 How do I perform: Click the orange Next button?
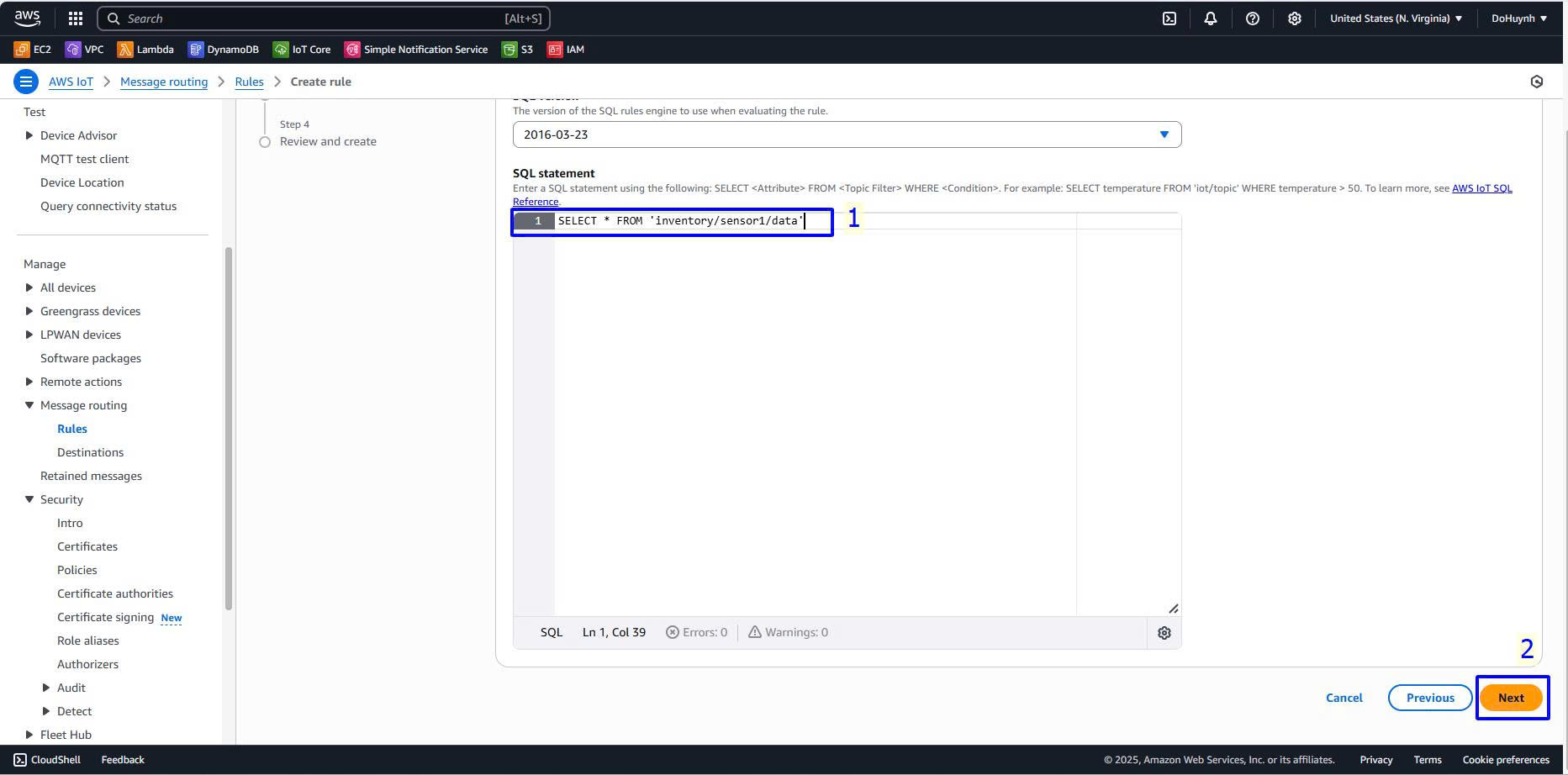(1511, 698)
